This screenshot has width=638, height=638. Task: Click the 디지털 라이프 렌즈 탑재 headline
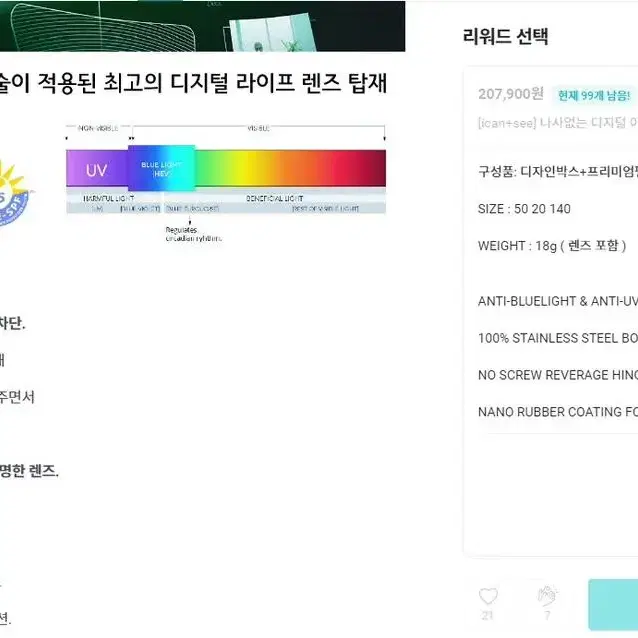click(193, 83)
